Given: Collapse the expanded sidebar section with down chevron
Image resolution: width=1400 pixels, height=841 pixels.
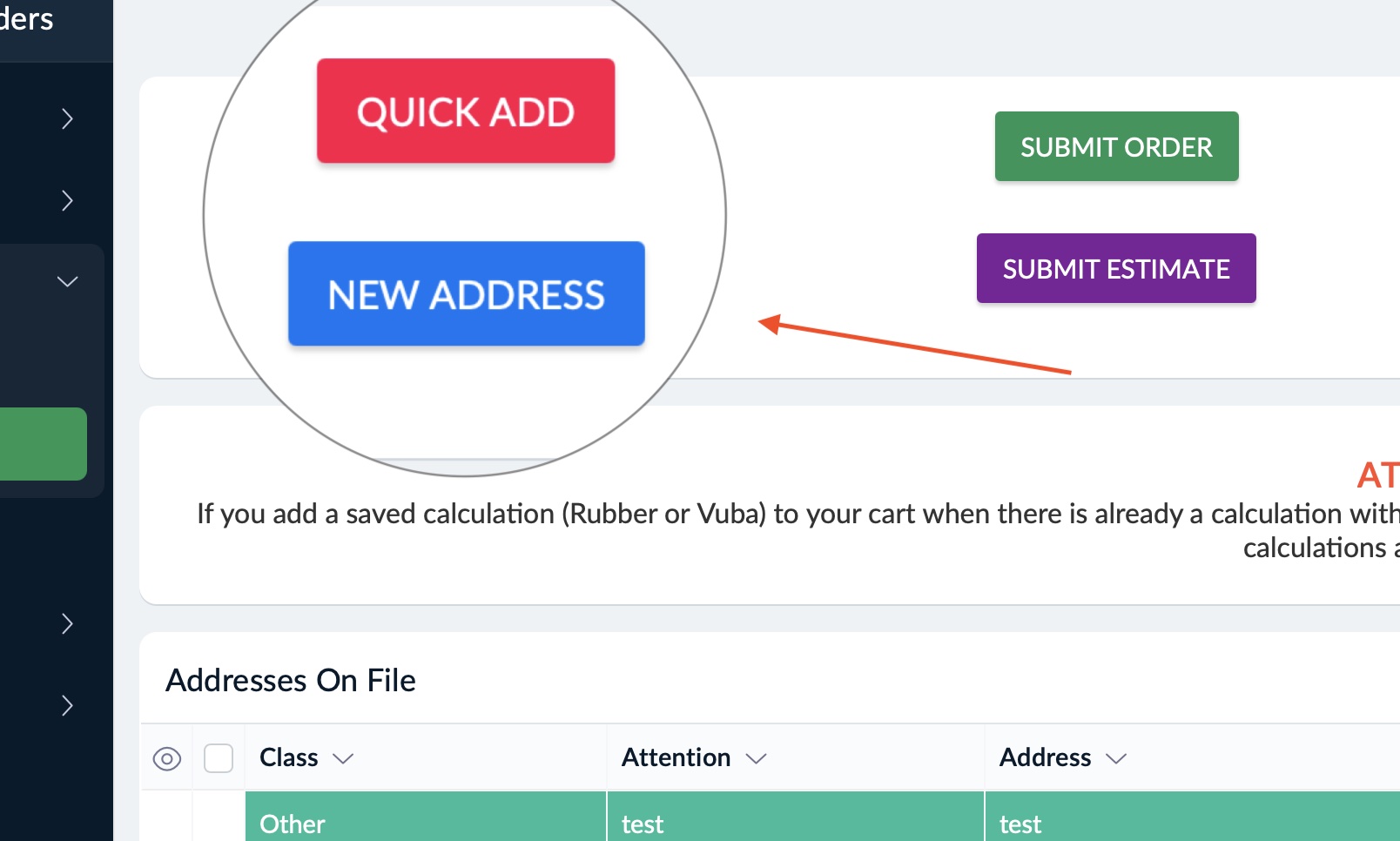Looking at the screenshot, I should 67,281.
